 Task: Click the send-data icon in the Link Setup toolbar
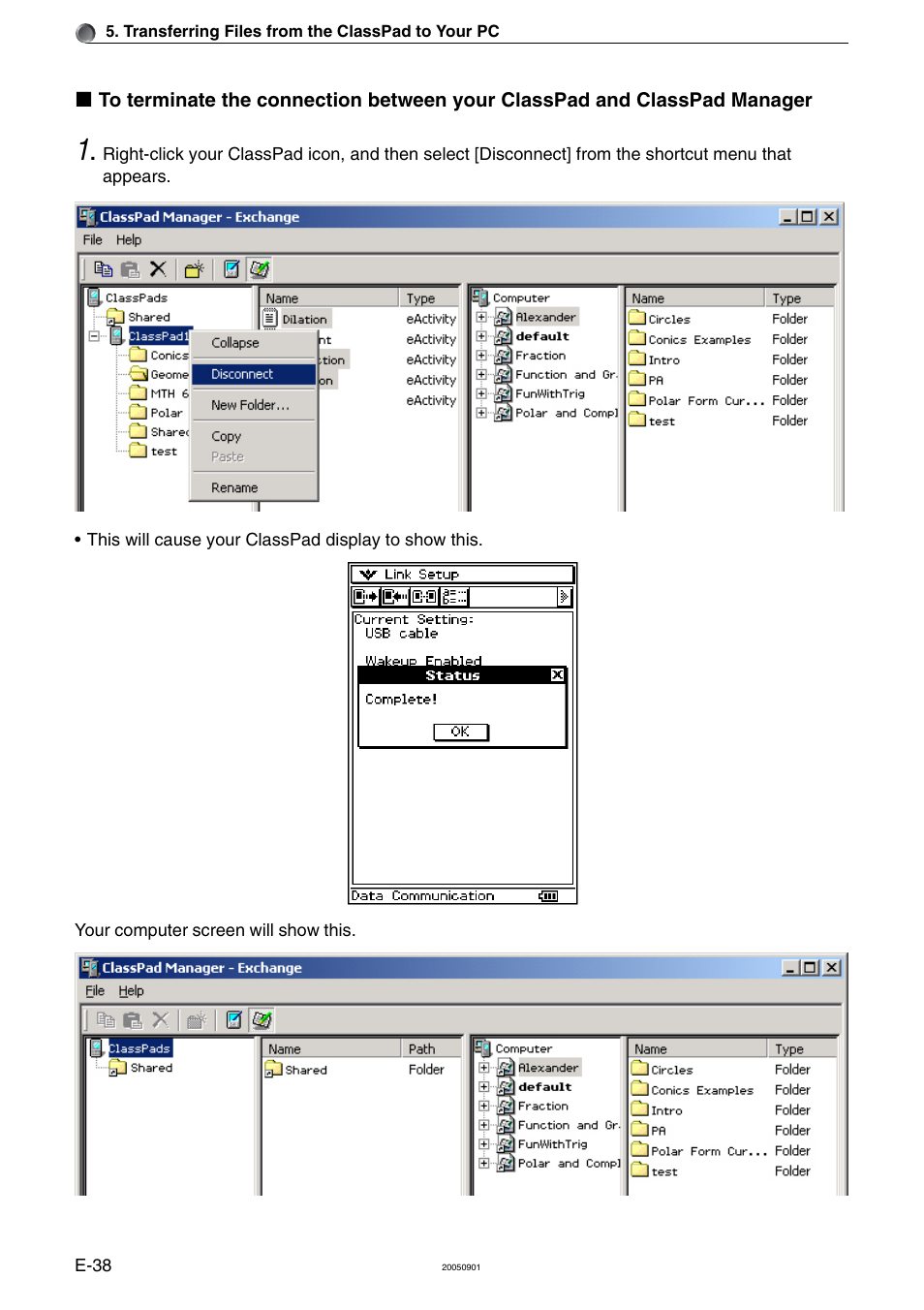(x=366, y=597)
